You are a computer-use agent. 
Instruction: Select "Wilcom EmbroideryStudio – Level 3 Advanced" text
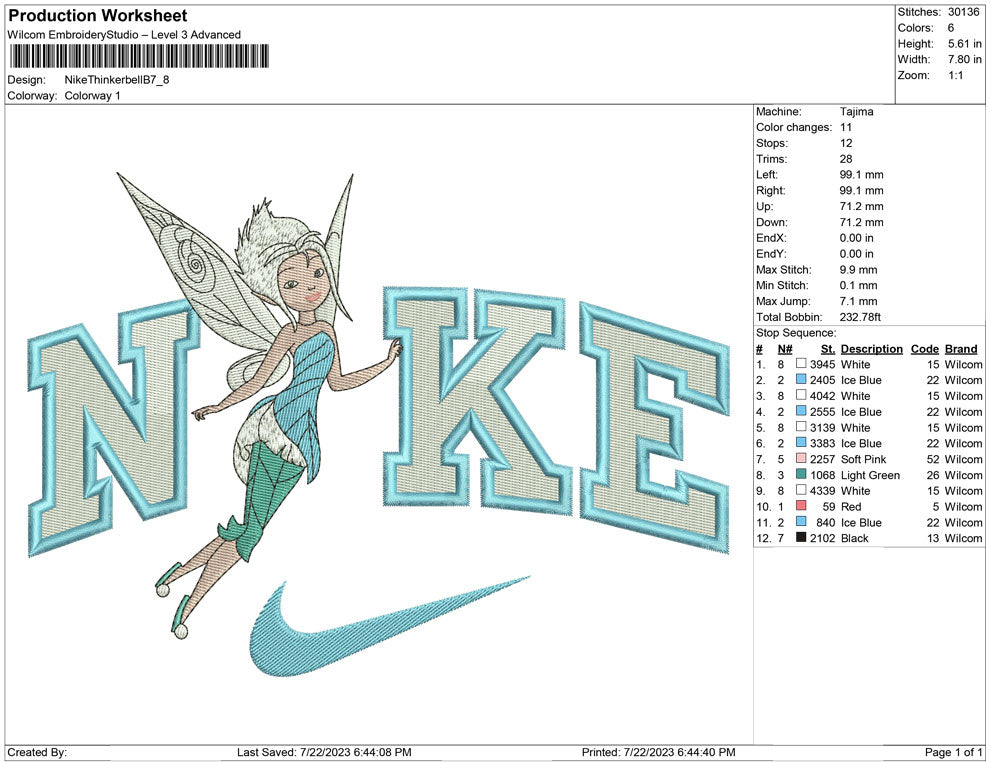pos(124,35)
